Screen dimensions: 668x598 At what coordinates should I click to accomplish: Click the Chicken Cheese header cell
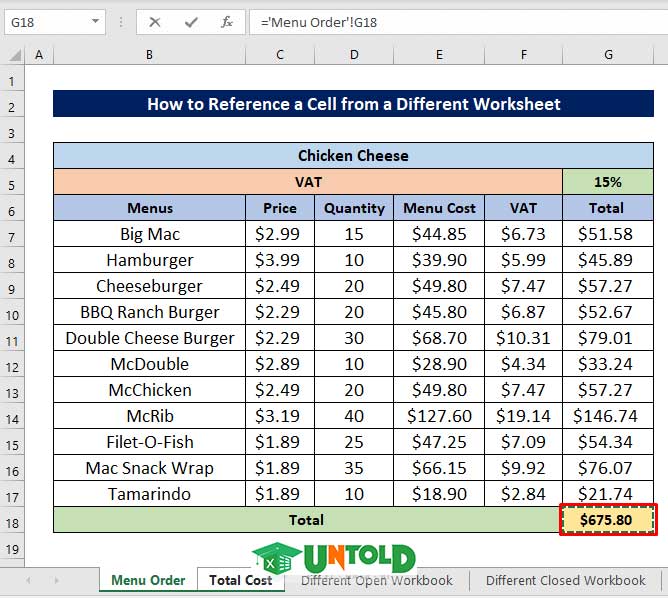click(353, 156)
